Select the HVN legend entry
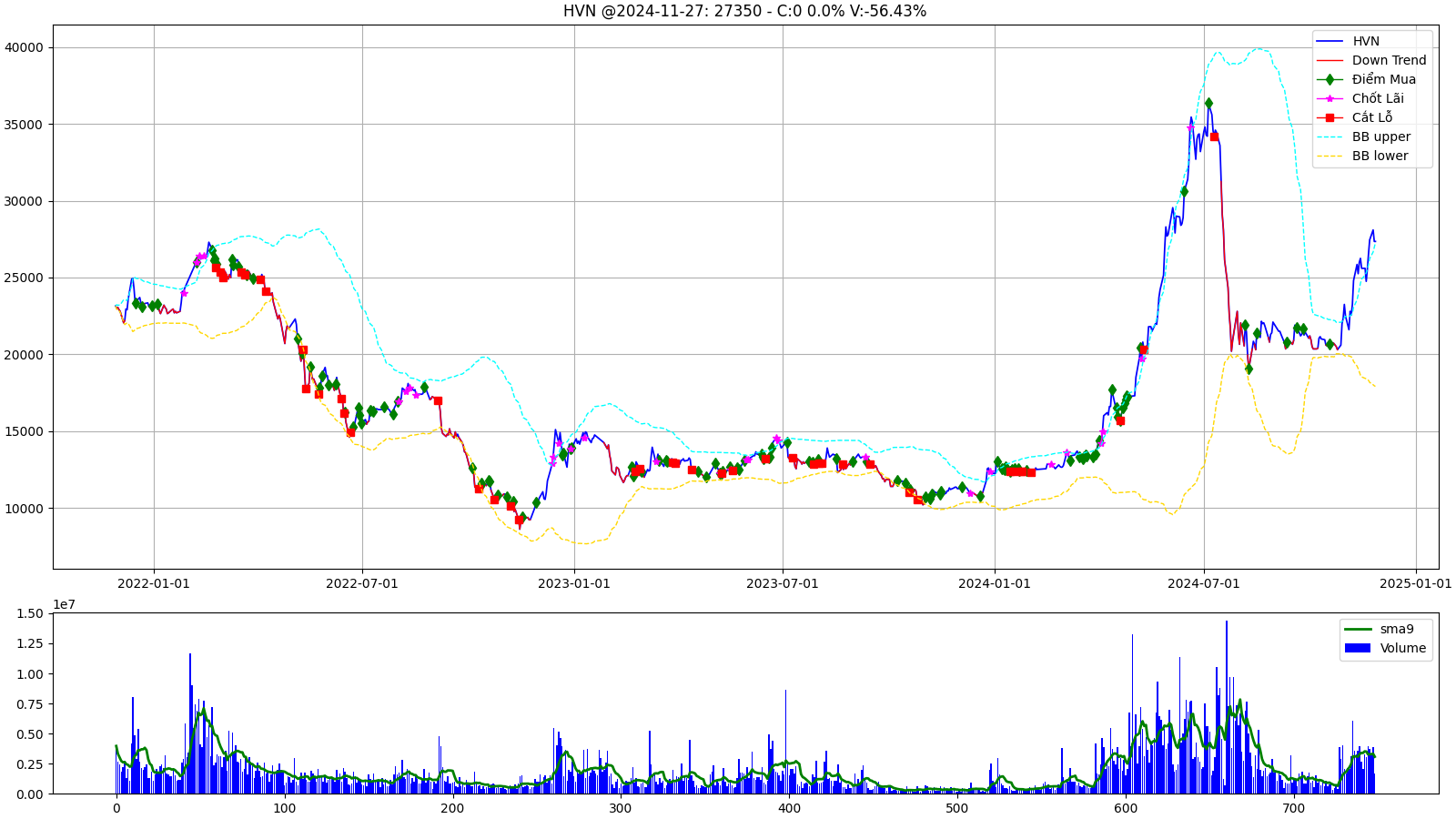The image size is (1456, 819). tap(1371, 41)
